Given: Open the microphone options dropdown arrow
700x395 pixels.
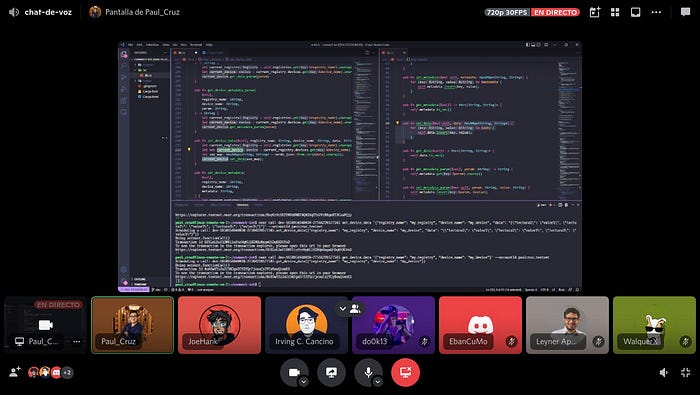Looking at the screenshot, I should coord(378,382).
